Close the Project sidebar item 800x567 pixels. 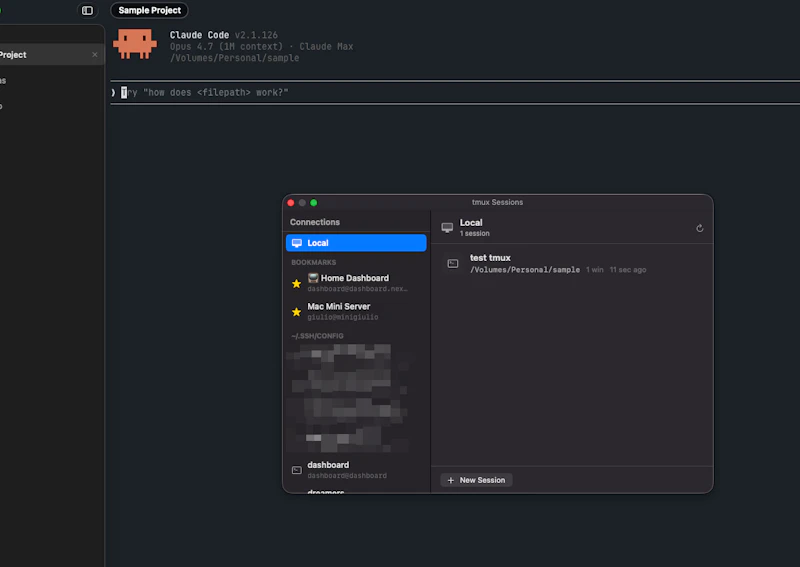point(95,55)
